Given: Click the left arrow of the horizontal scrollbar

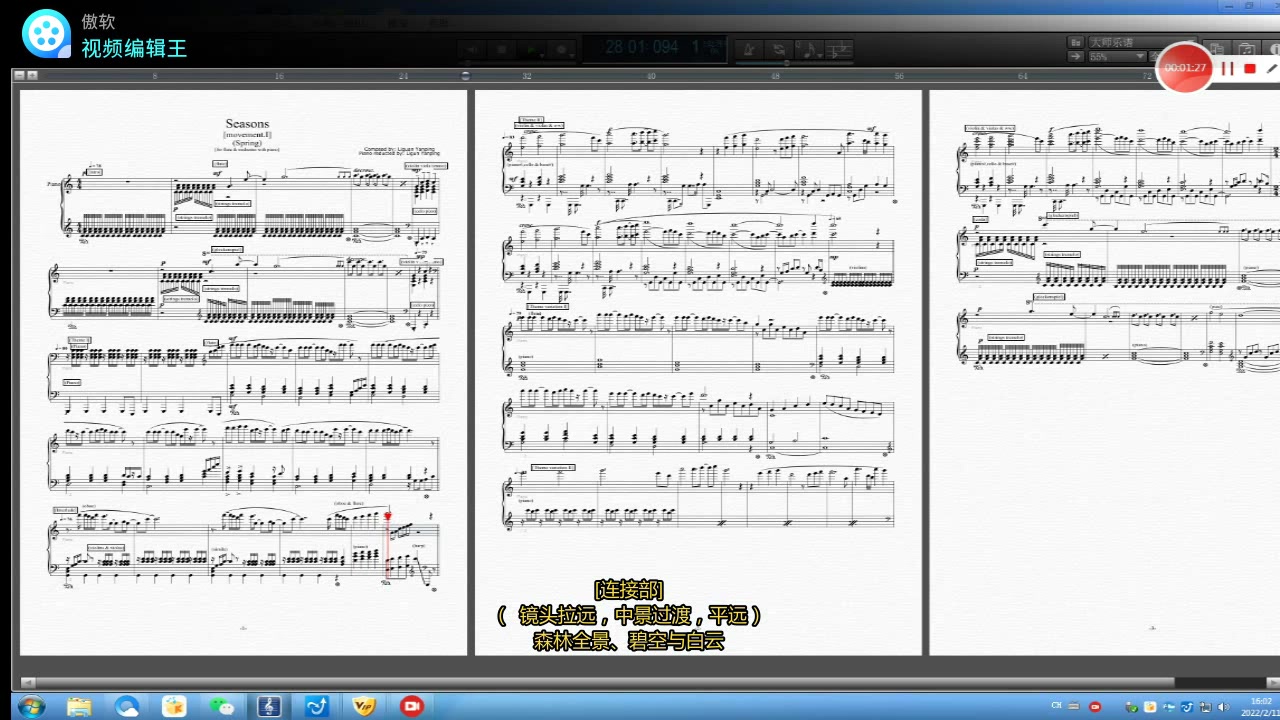Looking at the screenshot, I should pyautogui.click(x=27, y=683).
